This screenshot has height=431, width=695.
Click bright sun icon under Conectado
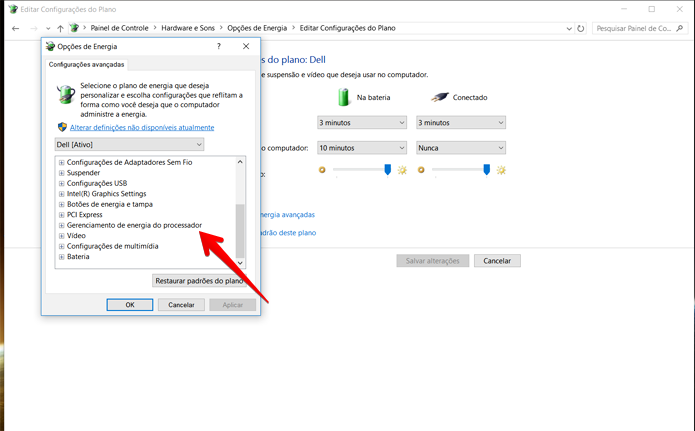[x=501, y=170]
